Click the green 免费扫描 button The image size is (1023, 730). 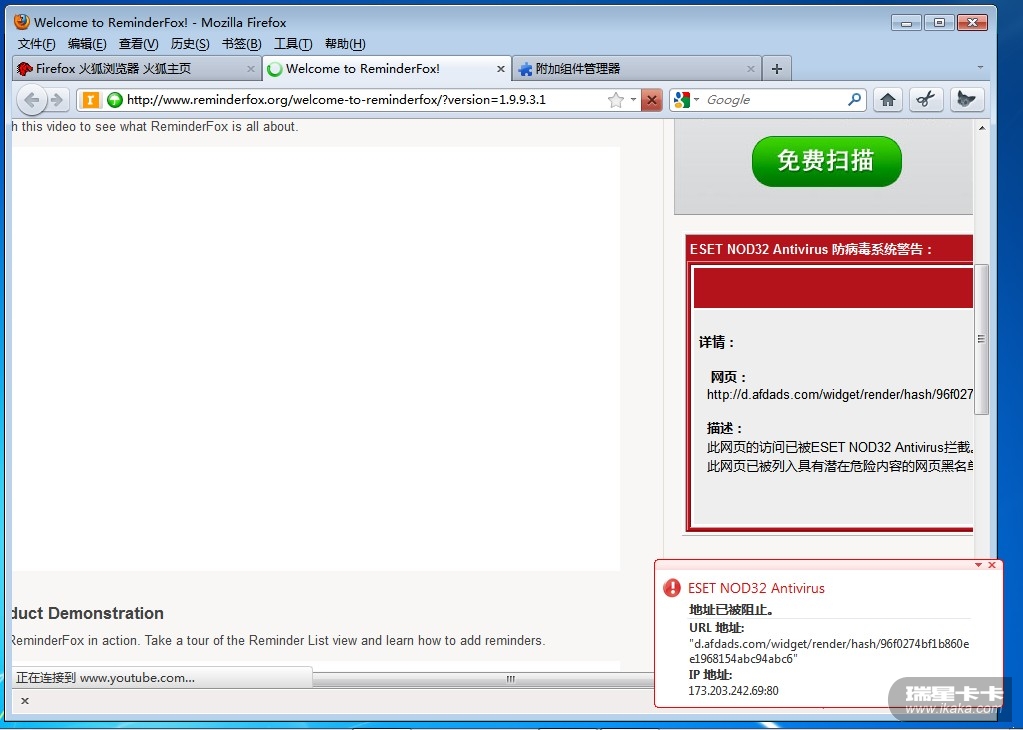click(827, 161)
